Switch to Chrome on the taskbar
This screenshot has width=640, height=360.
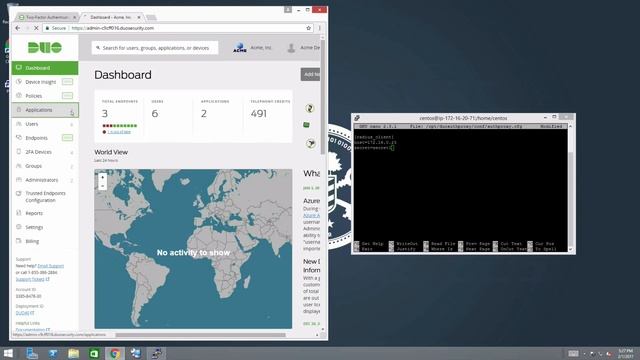click(115, 353)
